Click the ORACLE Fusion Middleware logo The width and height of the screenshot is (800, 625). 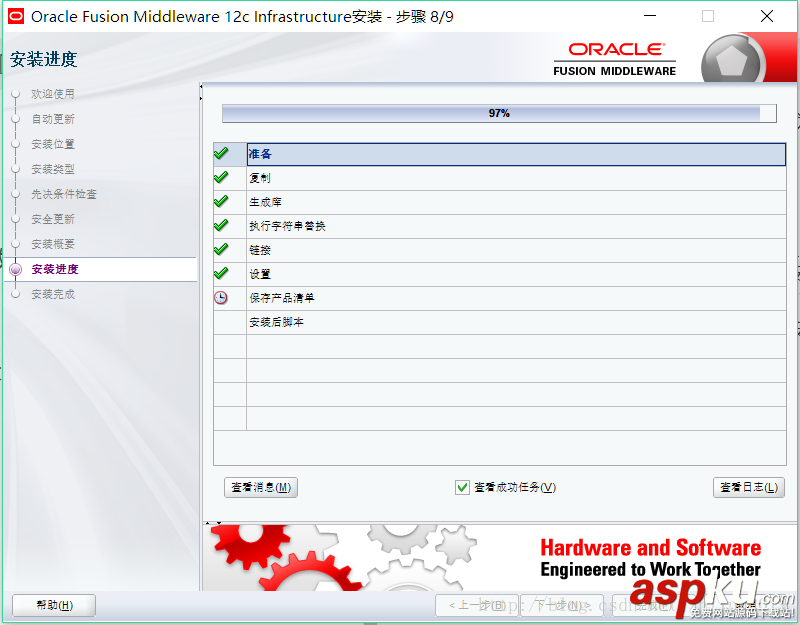[615, 60]
